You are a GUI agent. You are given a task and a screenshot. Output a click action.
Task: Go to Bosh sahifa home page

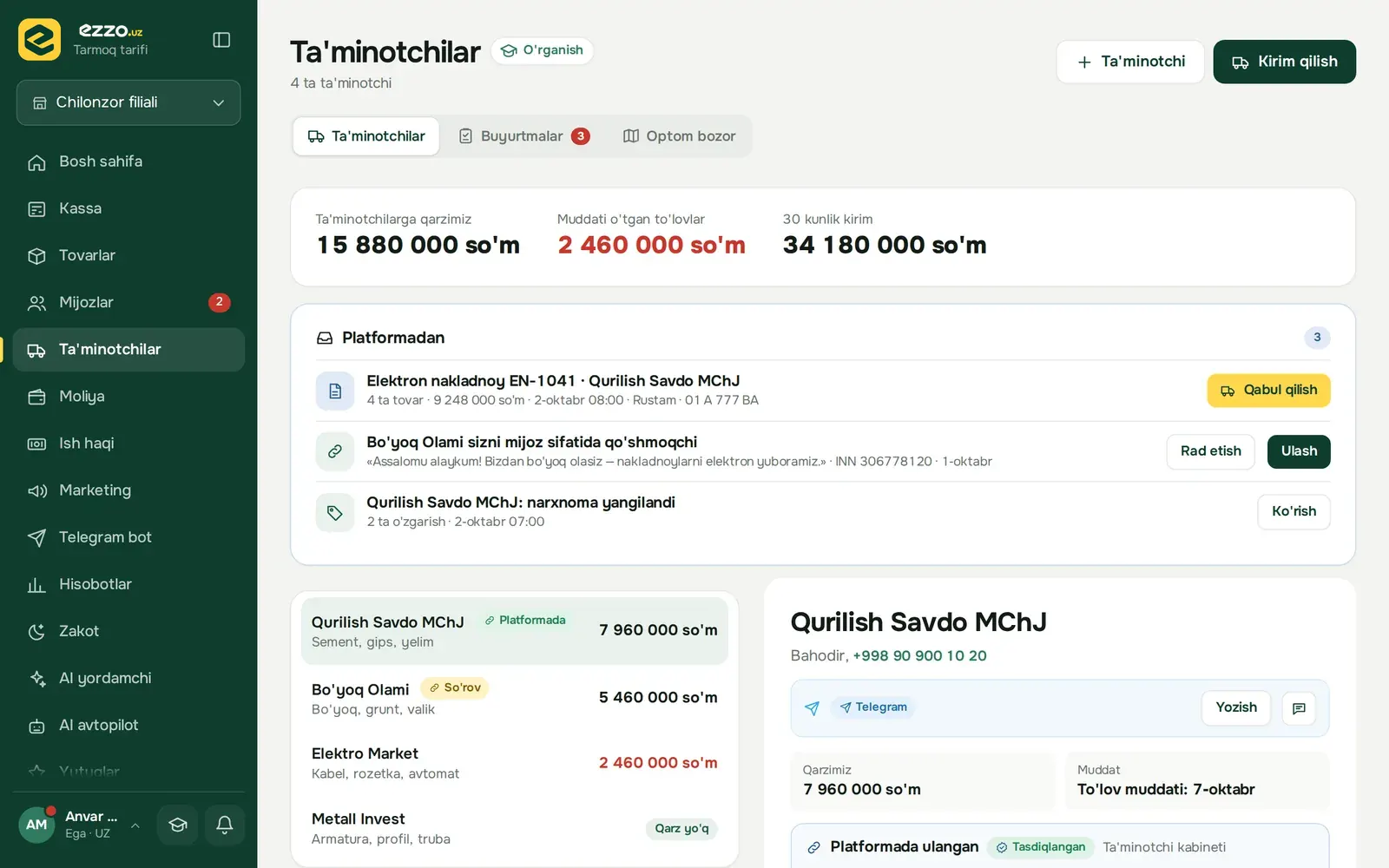click(x=128, y=161)
